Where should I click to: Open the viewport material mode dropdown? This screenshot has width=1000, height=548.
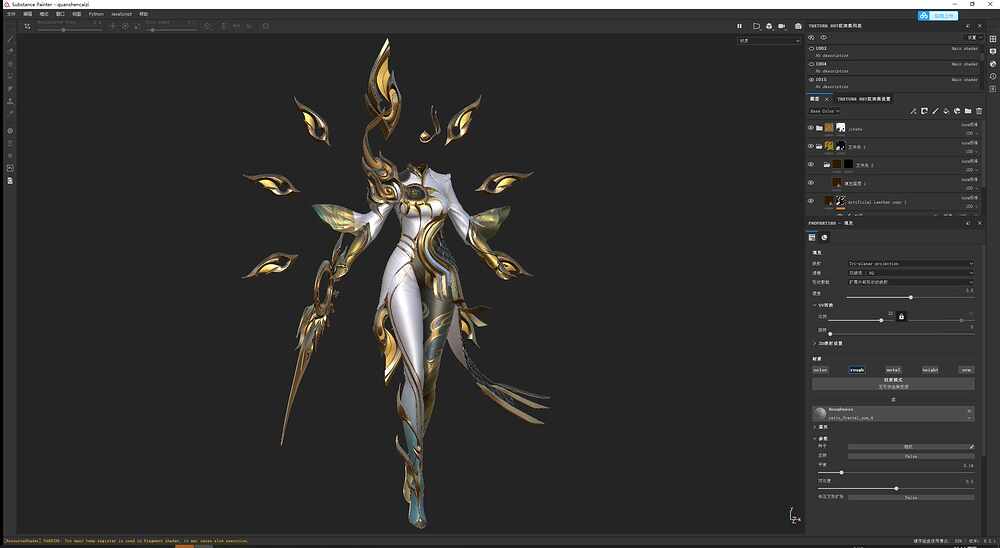click(x=769, y=41)
